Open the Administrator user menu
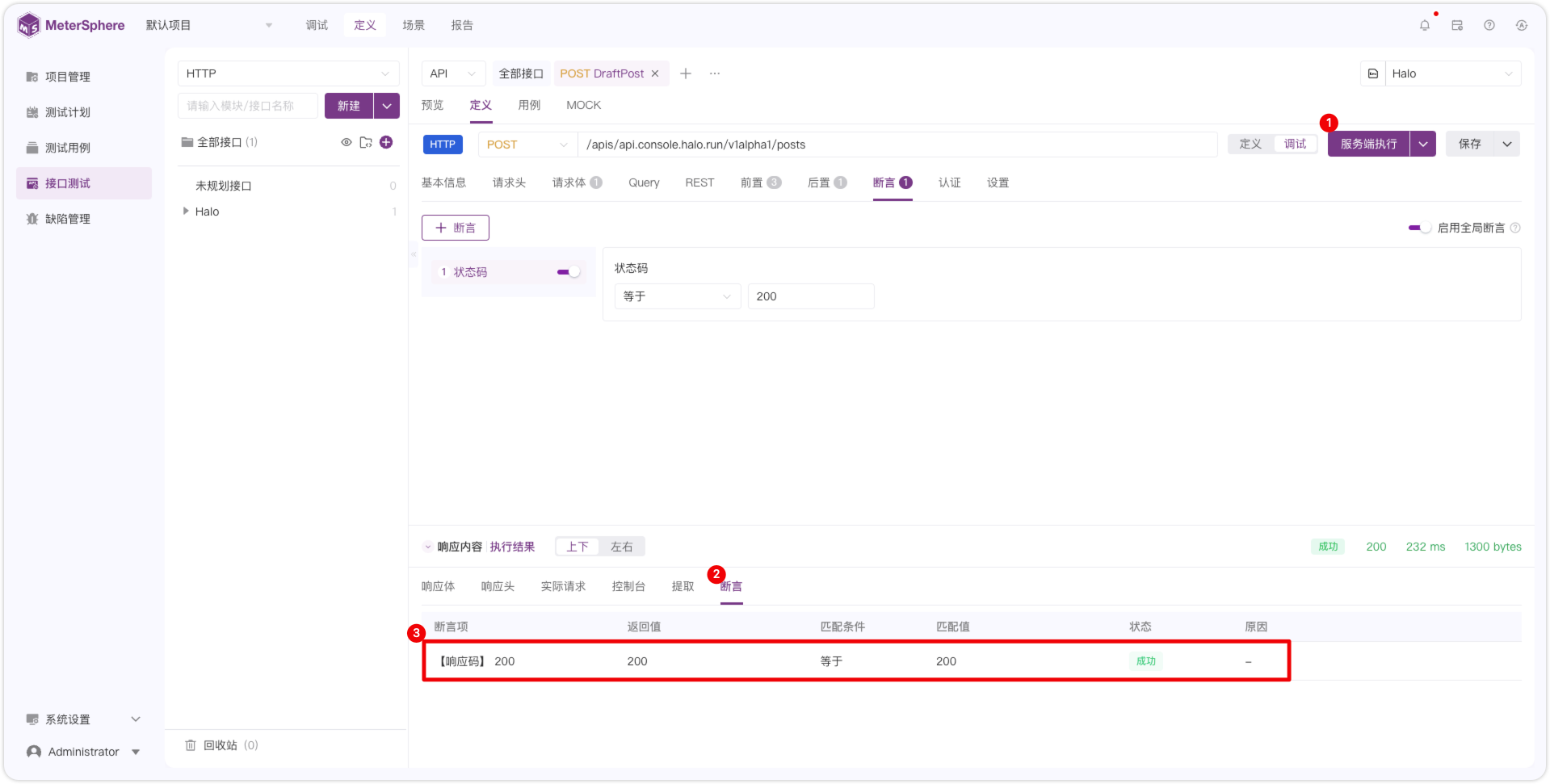The height and width of the screenshot is (784, 1550). (x=84, y=752)
